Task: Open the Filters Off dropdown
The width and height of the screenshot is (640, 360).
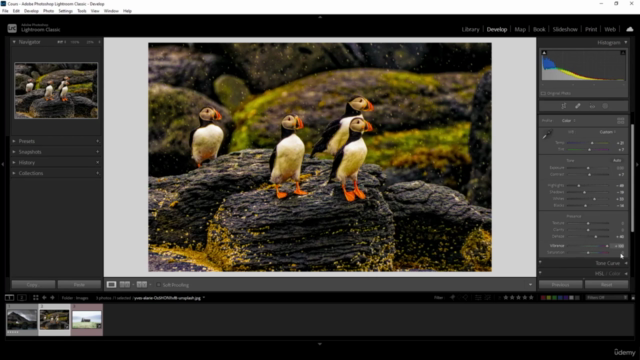Action: tap(607, 298)
